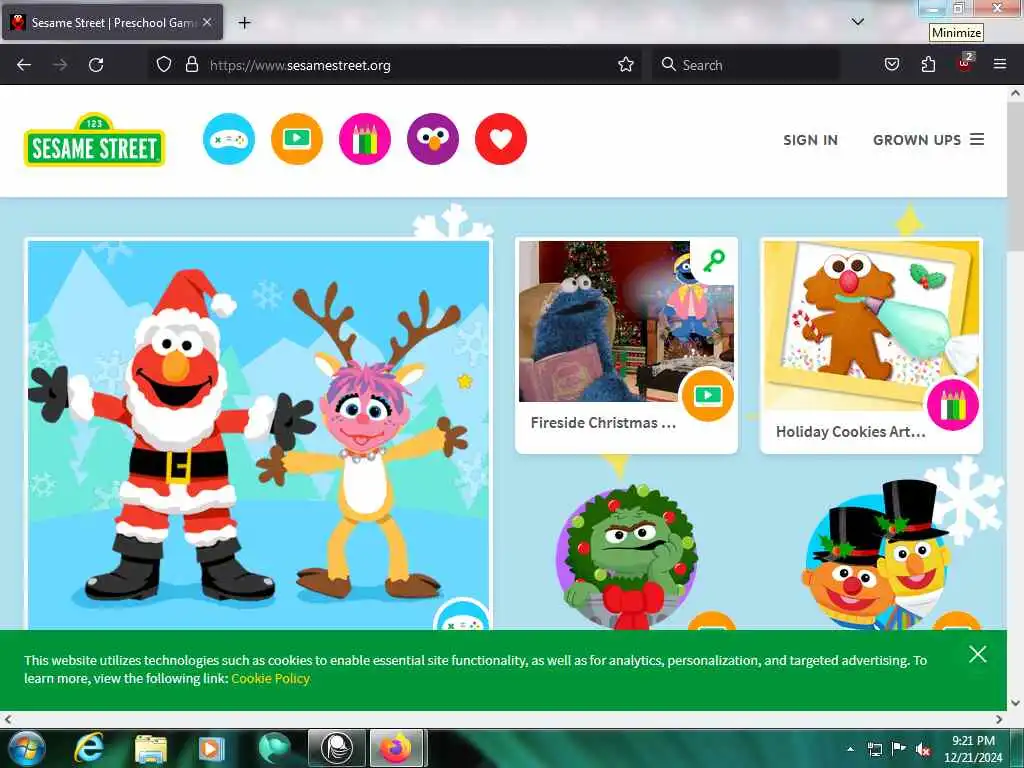This screenshot has height=768, width=1024.
Task: Launch Internet Explorer from taskbar
Action: click(88, 748)
